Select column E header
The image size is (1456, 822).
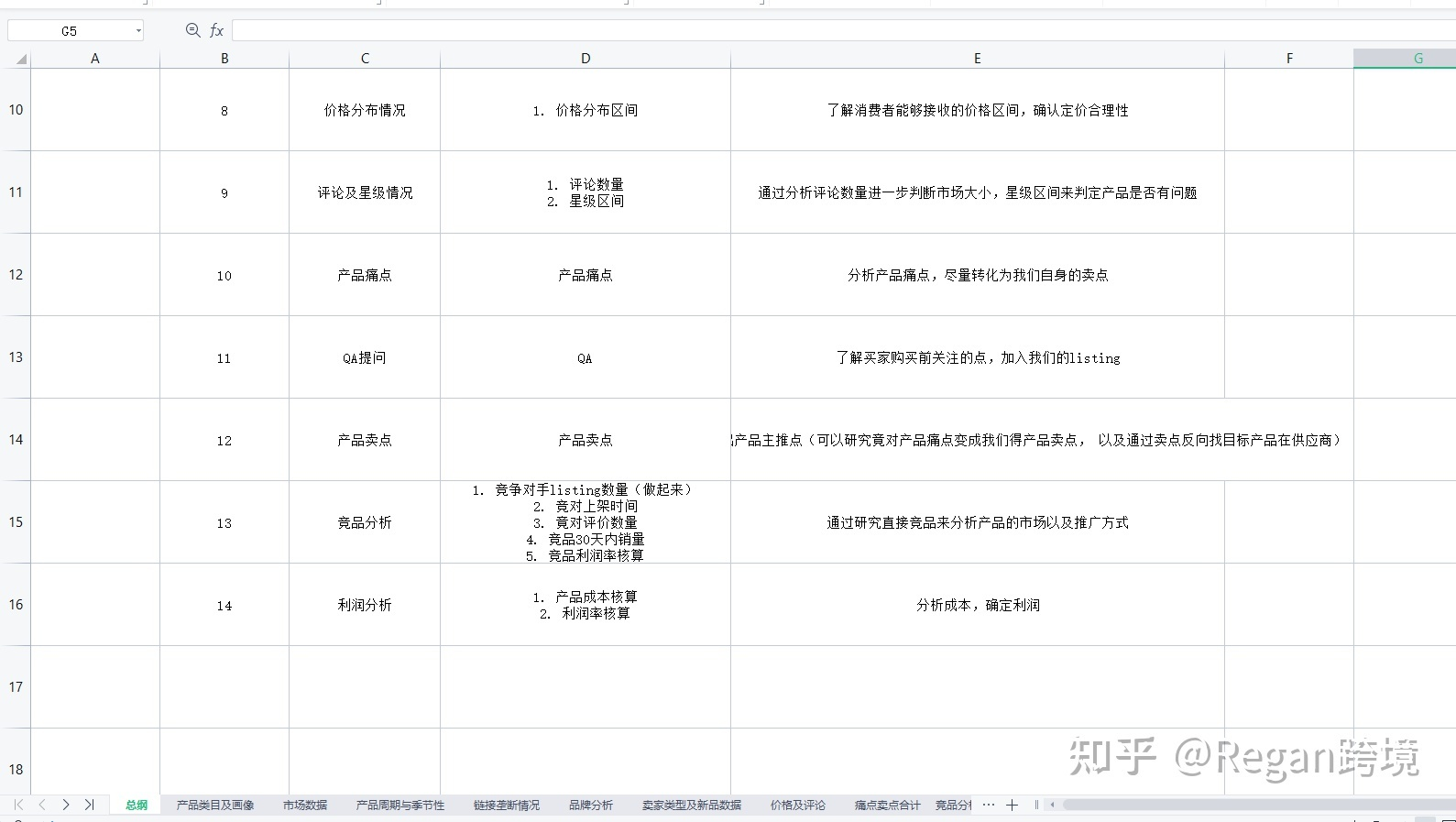click(977, 59)
